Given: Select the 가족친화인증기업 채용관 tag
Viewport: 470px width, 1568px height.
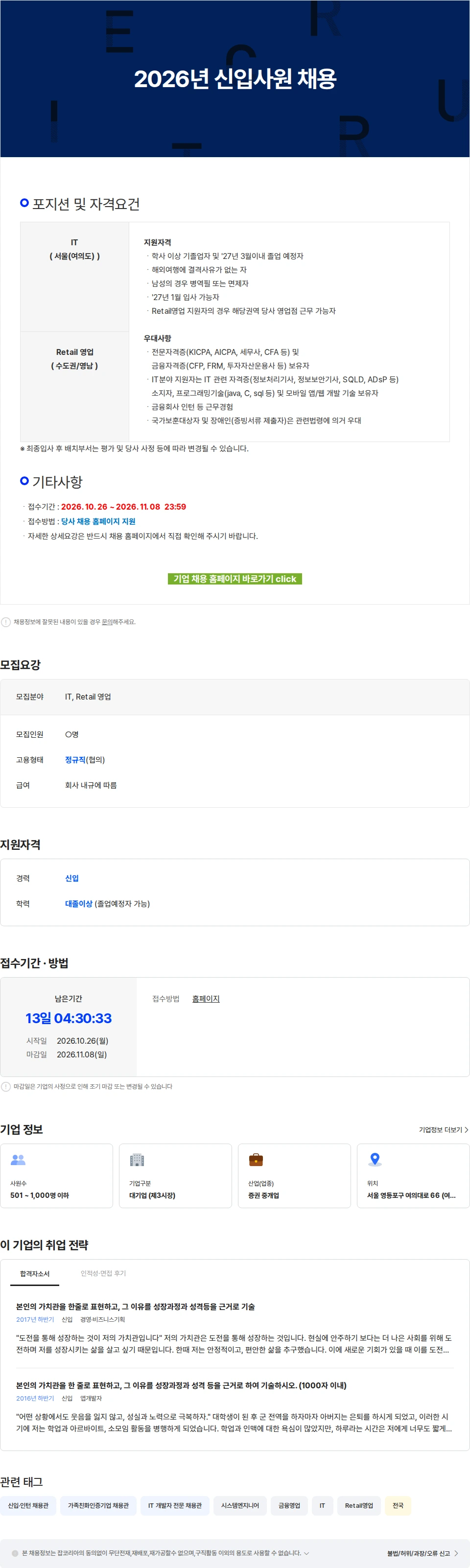Looking at the screenshot, I should click(98, 1505).
